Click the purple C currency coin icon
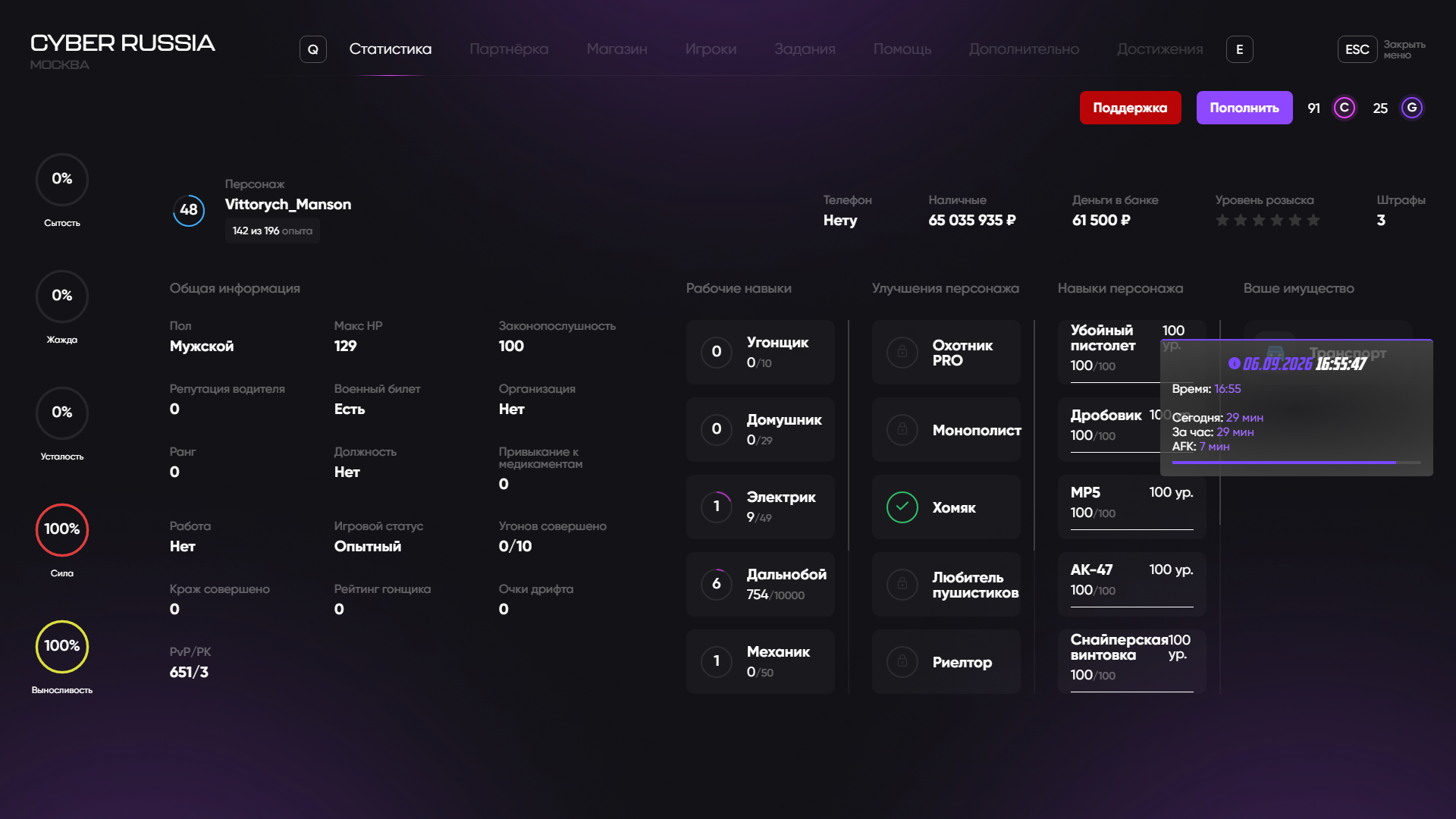Viewport: 1456px width, 819px height. click(1345, 108)
